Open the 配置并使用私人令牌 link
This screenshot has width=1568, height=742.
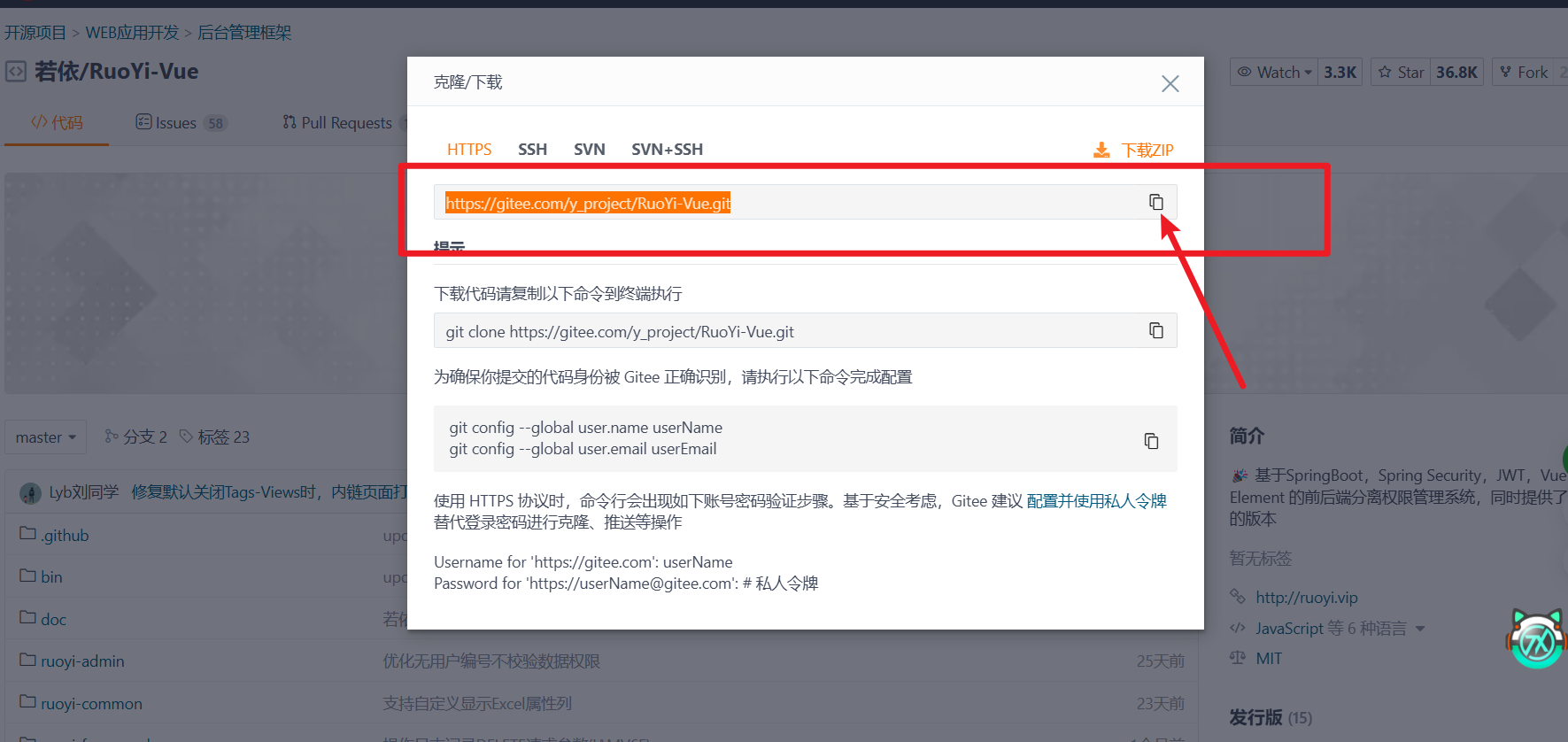click(1096, 501)
